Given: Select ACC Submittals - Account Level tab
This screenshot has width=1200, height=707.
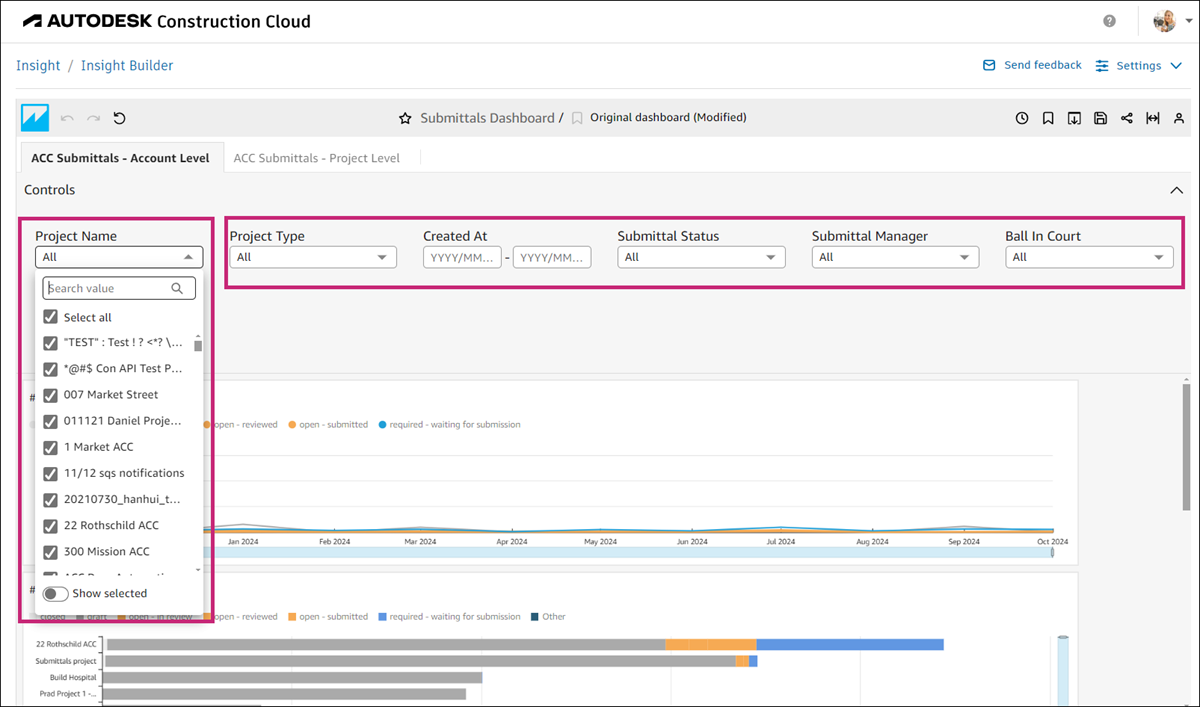Looking at the screenshot, I should pos(120,158).
